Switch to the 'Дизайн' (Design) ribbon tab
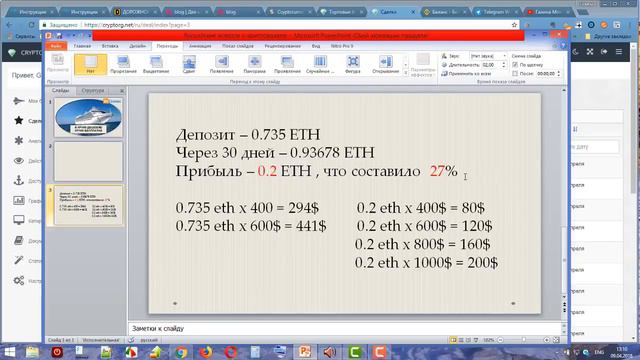This screenshot has width=640, height=360. (138, 46)
